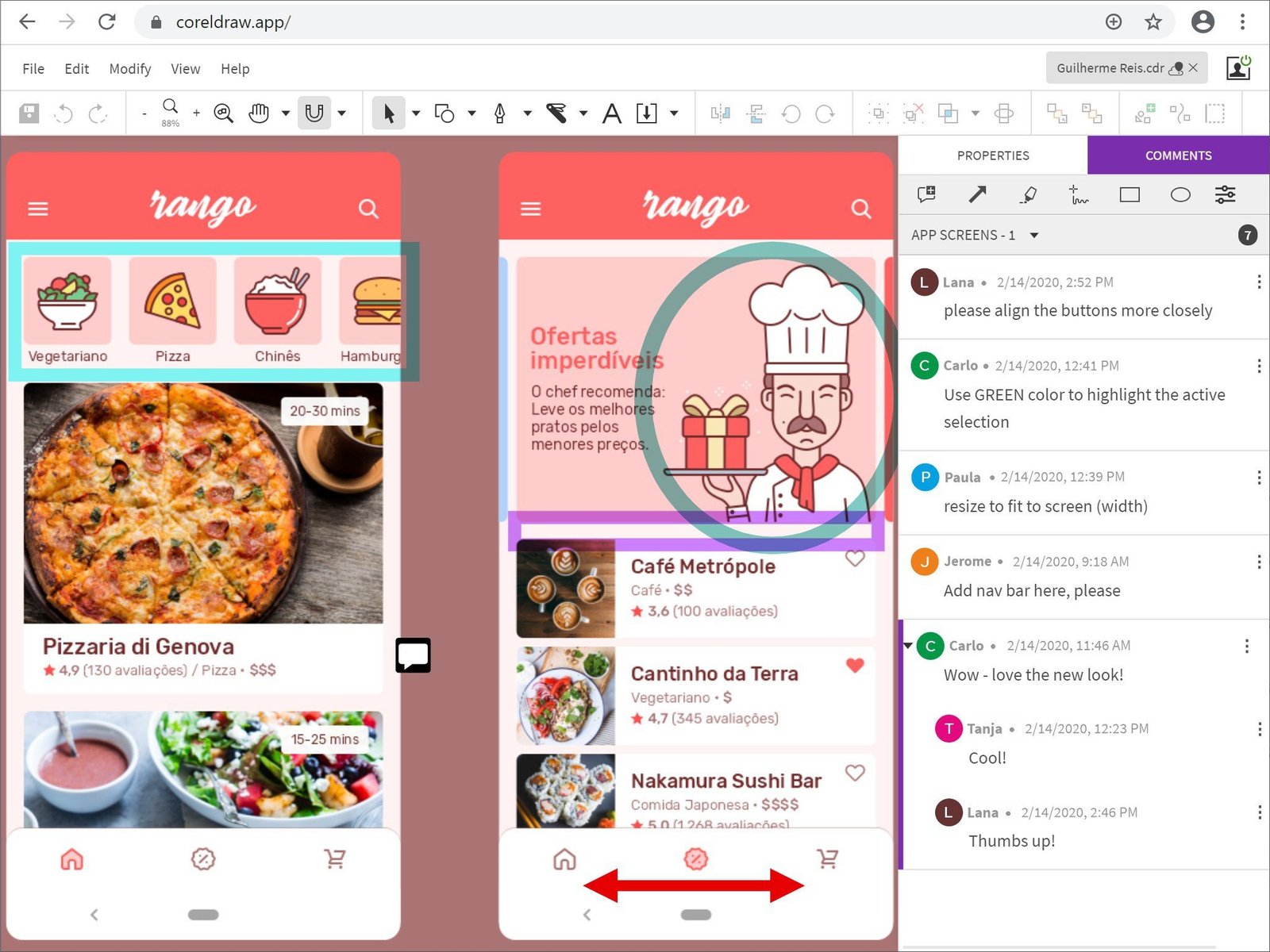
Task: Toggle the heart on Café Metrópole
Action: [x=855, y=559]
